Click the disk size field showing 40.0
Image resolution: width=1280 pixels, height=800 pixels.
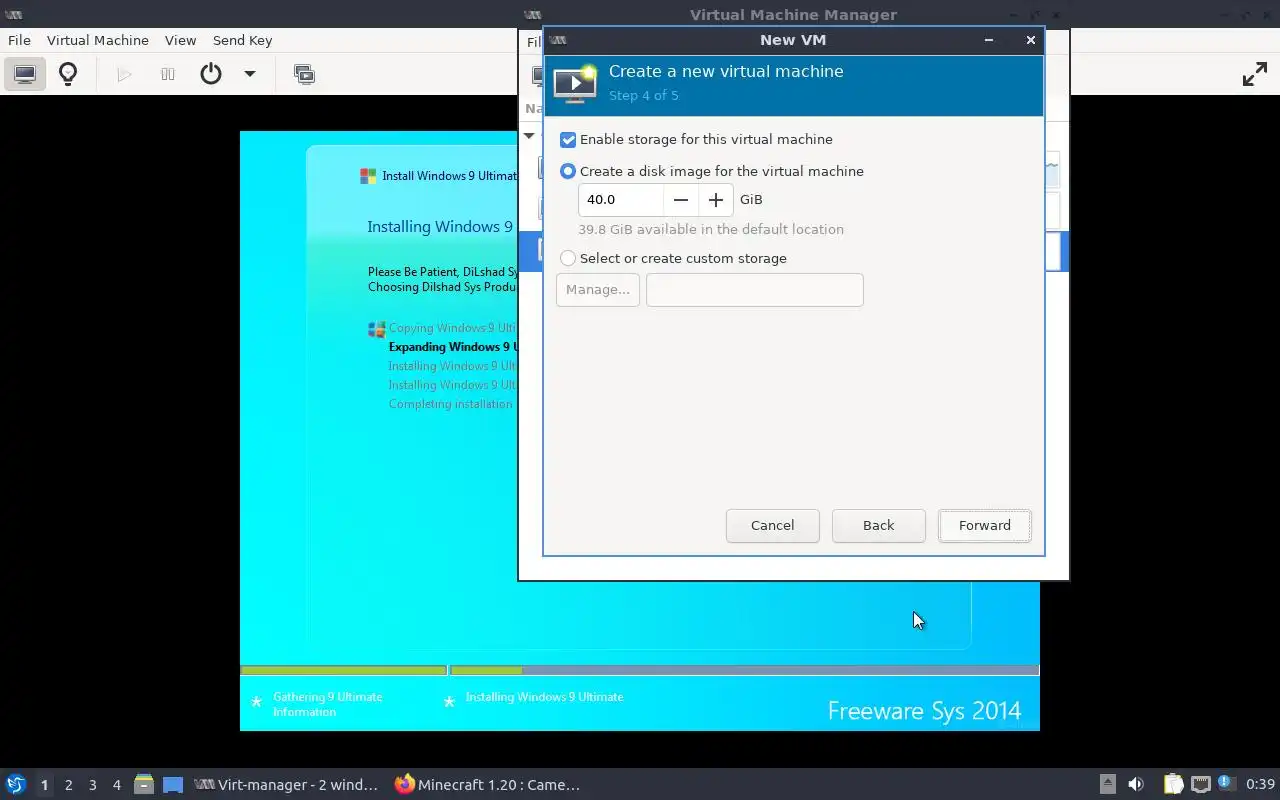pos(620,200)
